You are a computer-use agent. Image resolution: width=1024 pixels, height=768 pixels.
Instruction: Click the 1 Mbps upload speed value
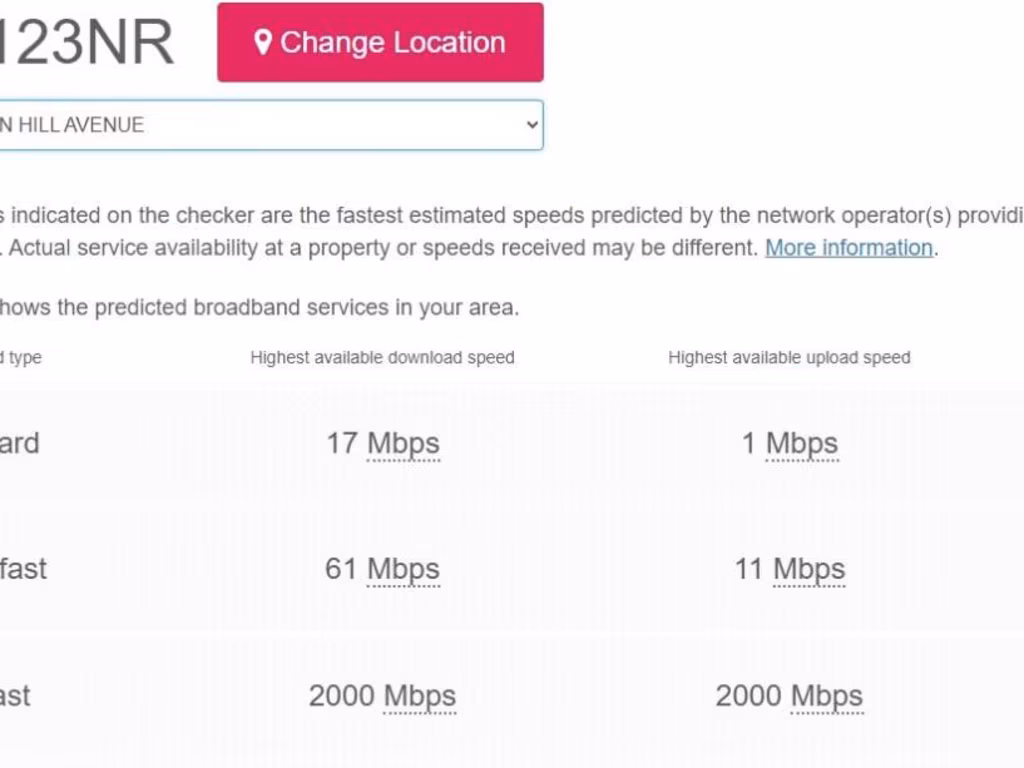[x=790, y=443]
